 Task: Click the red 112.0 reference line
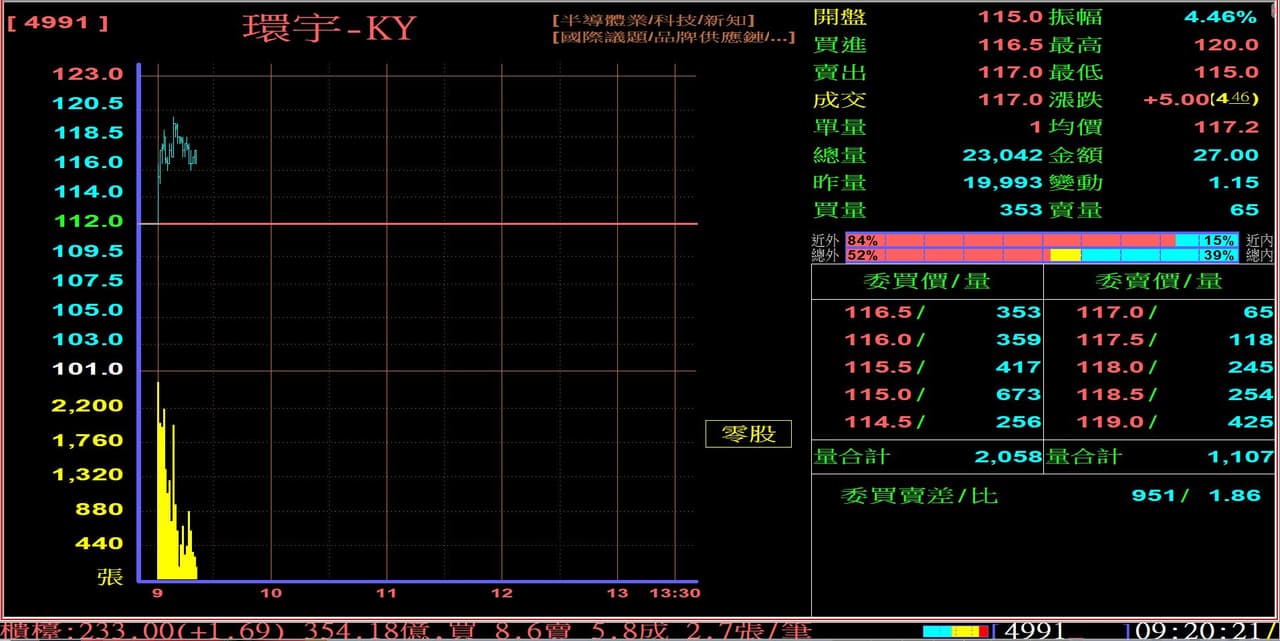(x=417, y=223)
